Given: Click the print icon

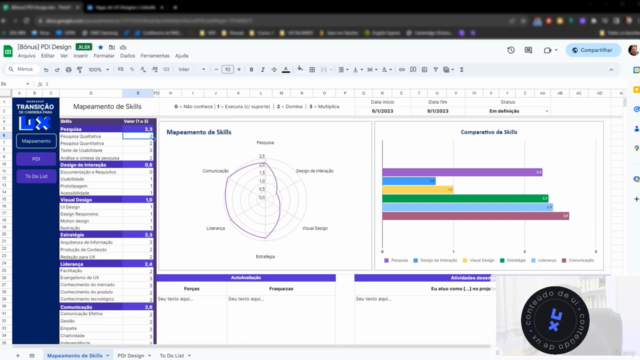Looking at the screenshot, I should point(69,70).
